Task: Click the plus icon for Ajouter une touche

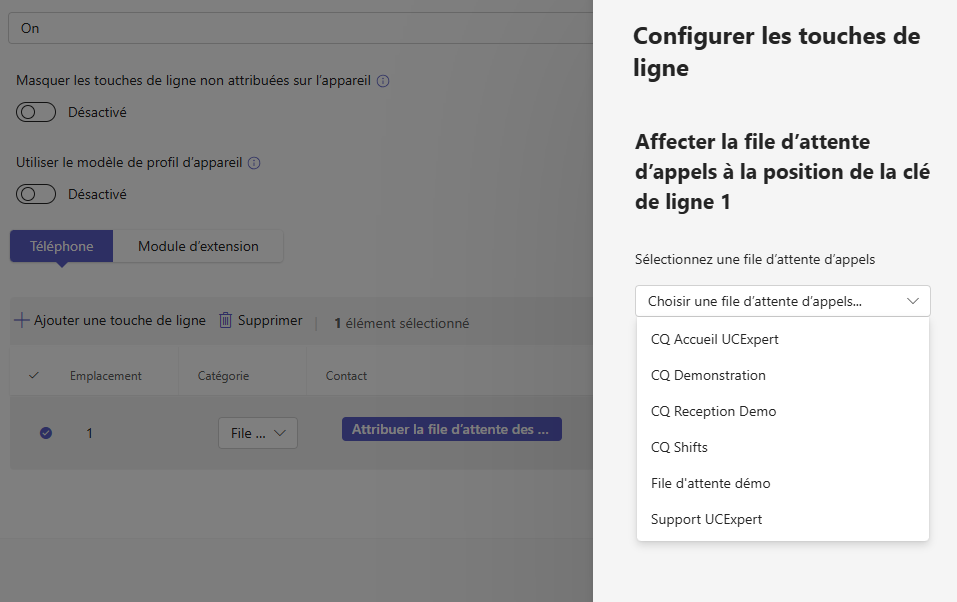Action: [21, 321]
